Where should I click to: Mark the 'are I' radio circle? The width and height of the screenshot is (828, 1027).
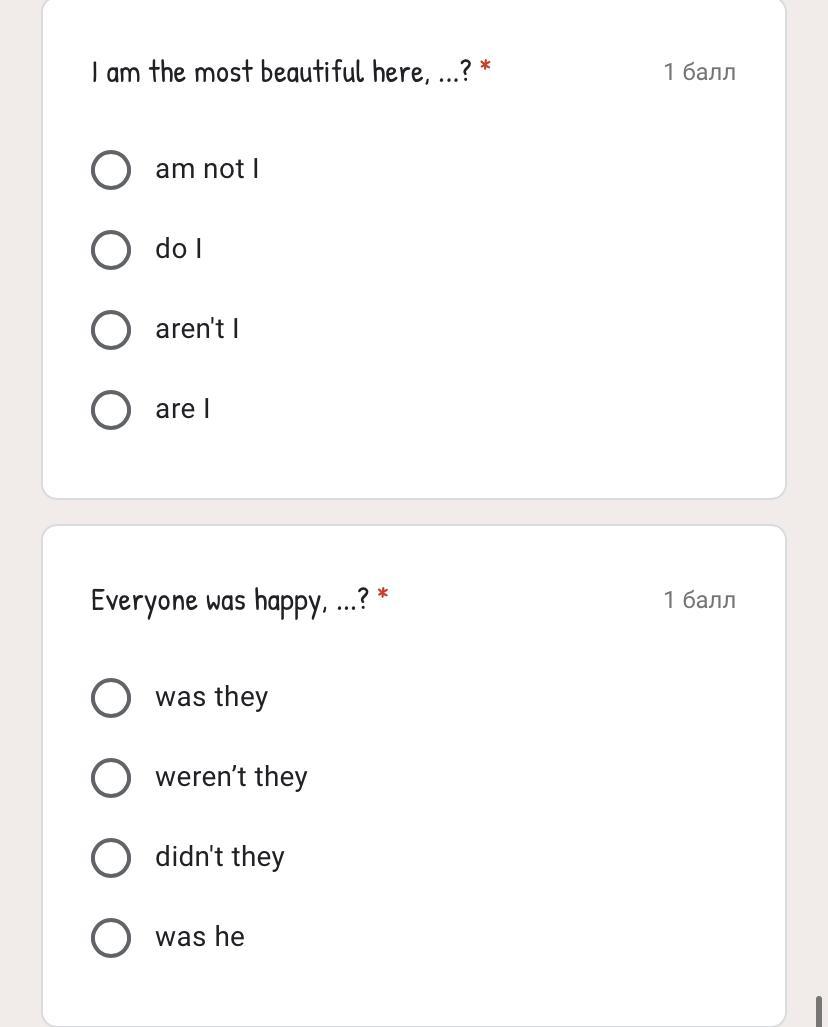[111, 410]
